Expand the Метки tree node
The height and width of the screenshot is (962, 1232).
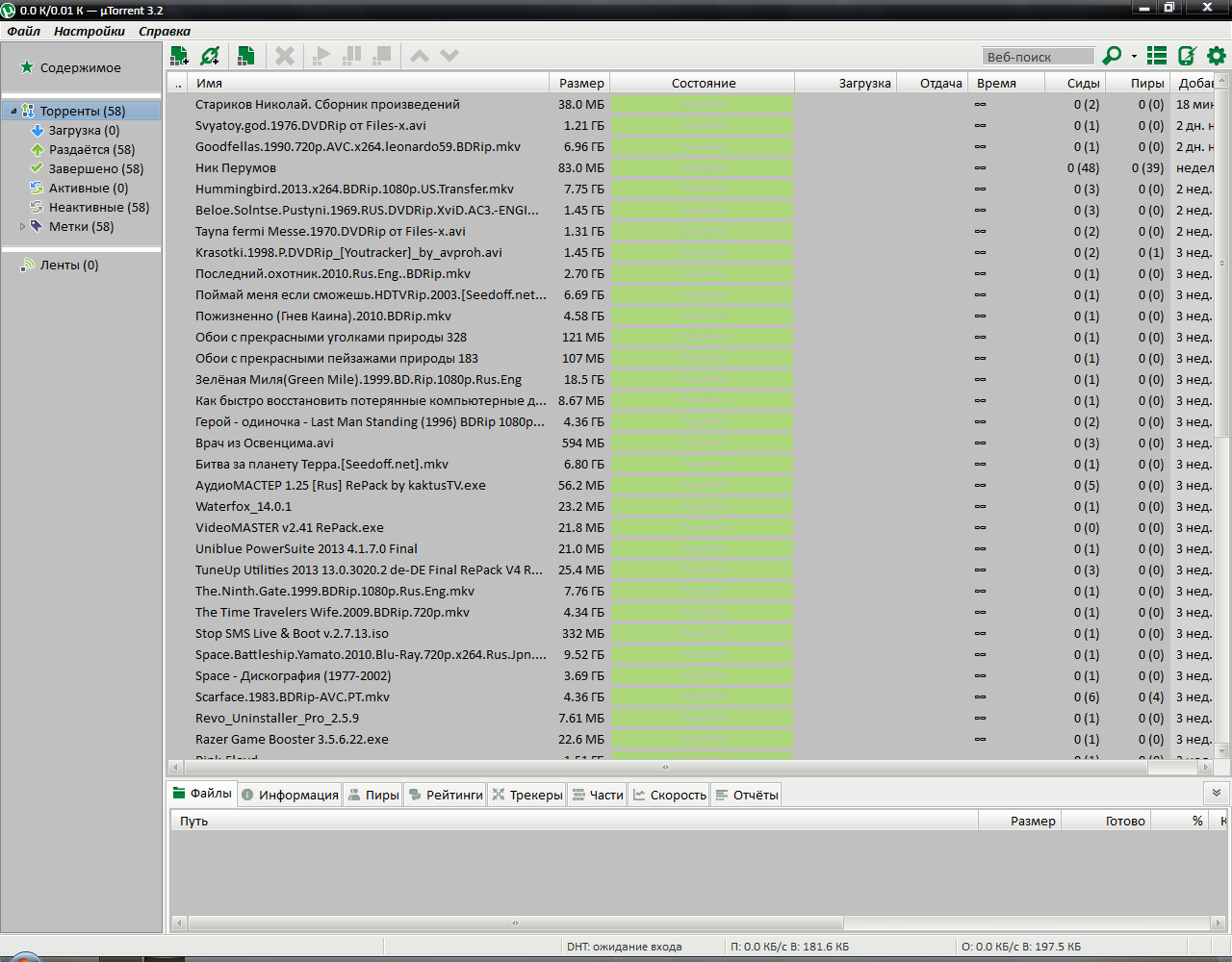click(23, 226)
